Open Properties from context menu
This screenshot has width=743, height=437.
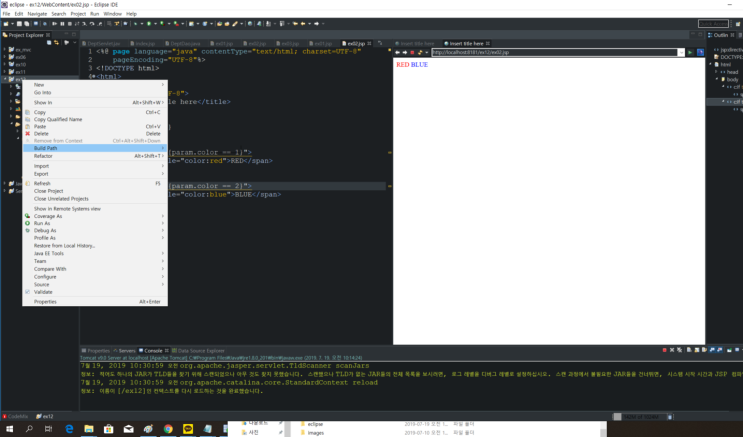point(95,301)
